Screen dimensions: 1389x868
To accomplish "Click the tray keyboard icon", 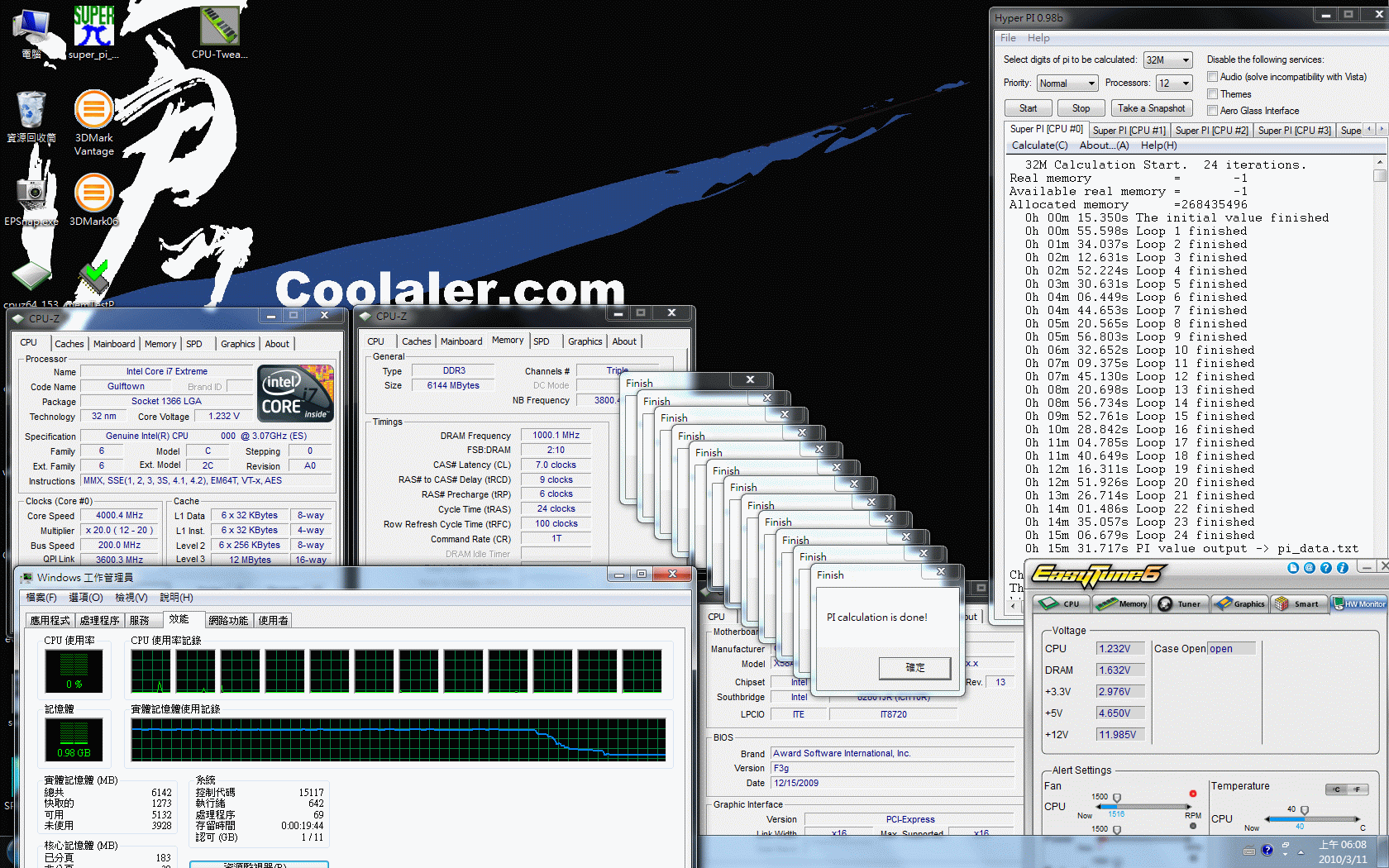I will pos(1249,851).
